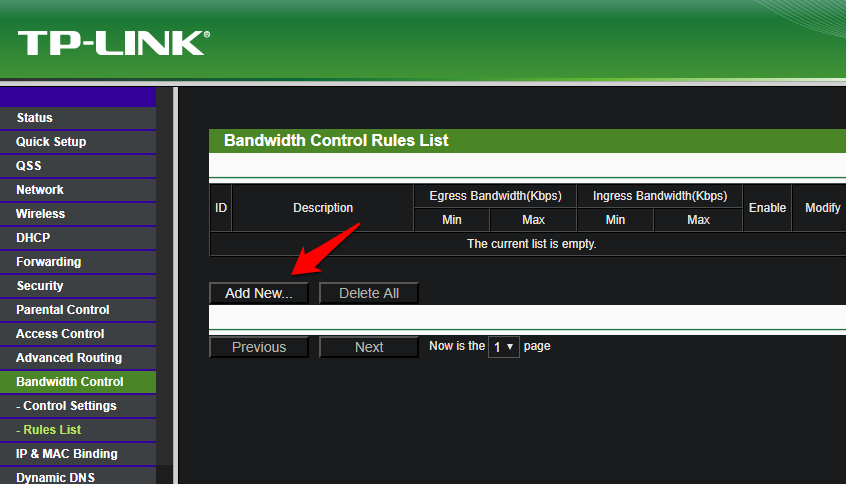Select QSS from the sidebar
Image resolution: width=846 pixels, height=484 pixels.
coord(78,166)
